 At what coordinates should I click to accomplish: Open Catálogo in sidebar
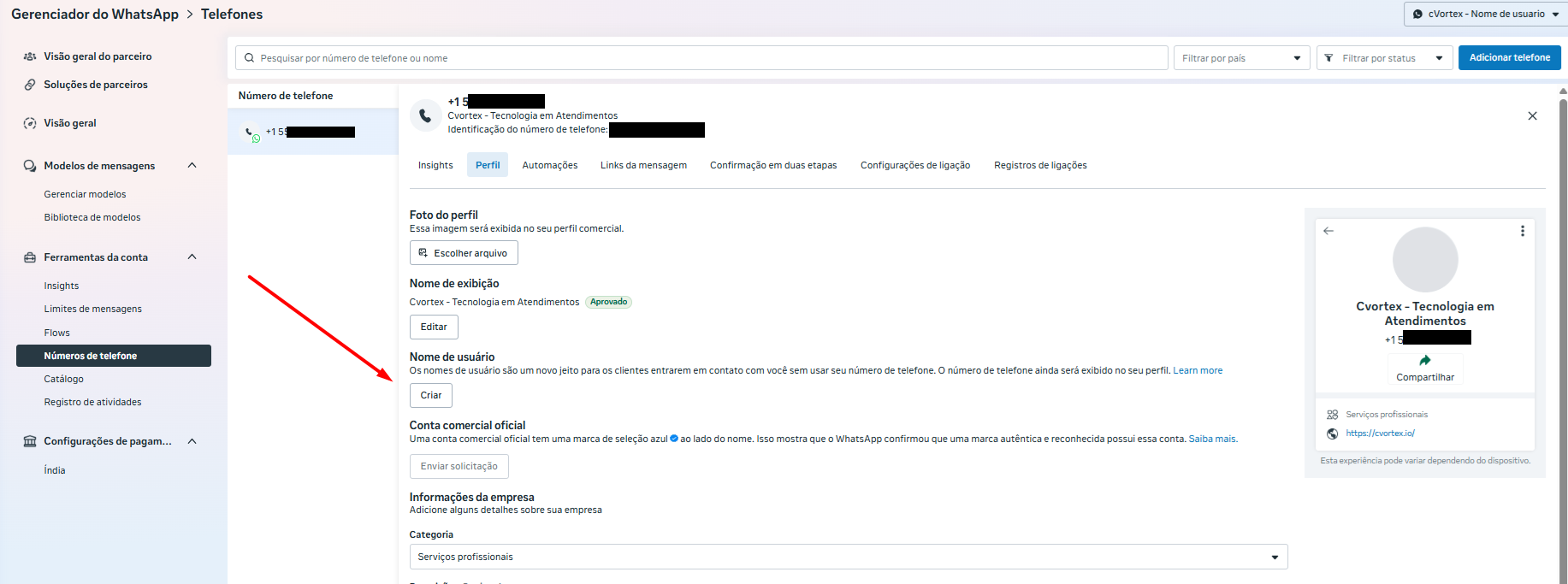(64, 379)
